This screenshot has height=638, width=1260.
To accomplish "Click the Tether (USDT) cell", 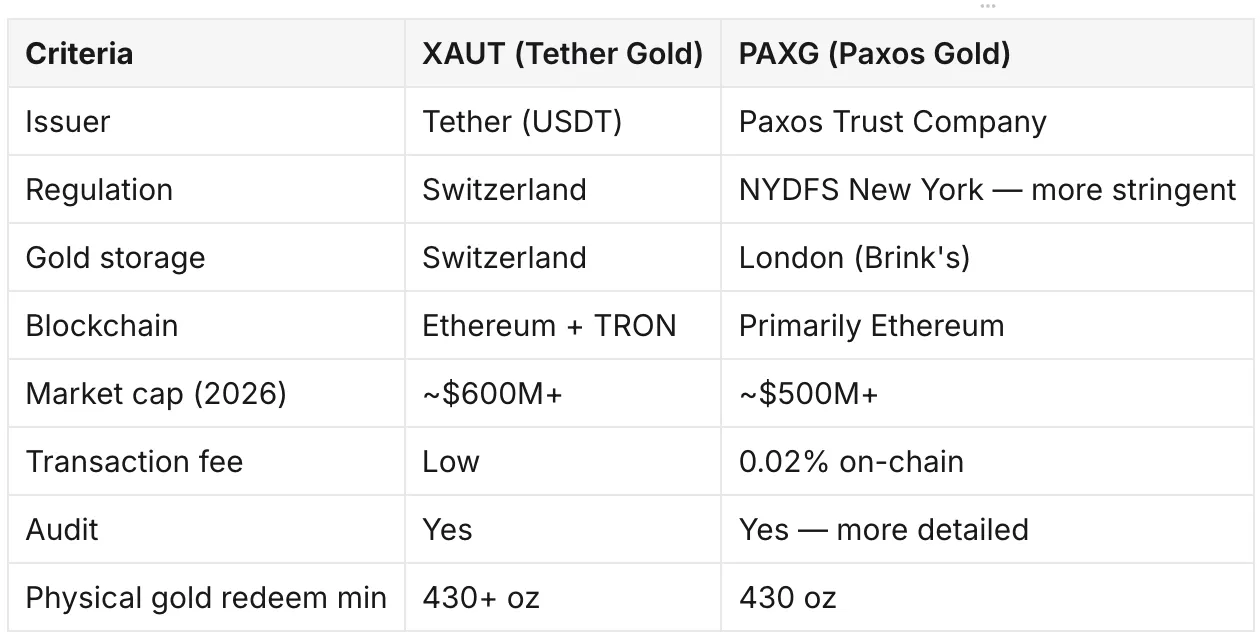I will pos(563,121).
